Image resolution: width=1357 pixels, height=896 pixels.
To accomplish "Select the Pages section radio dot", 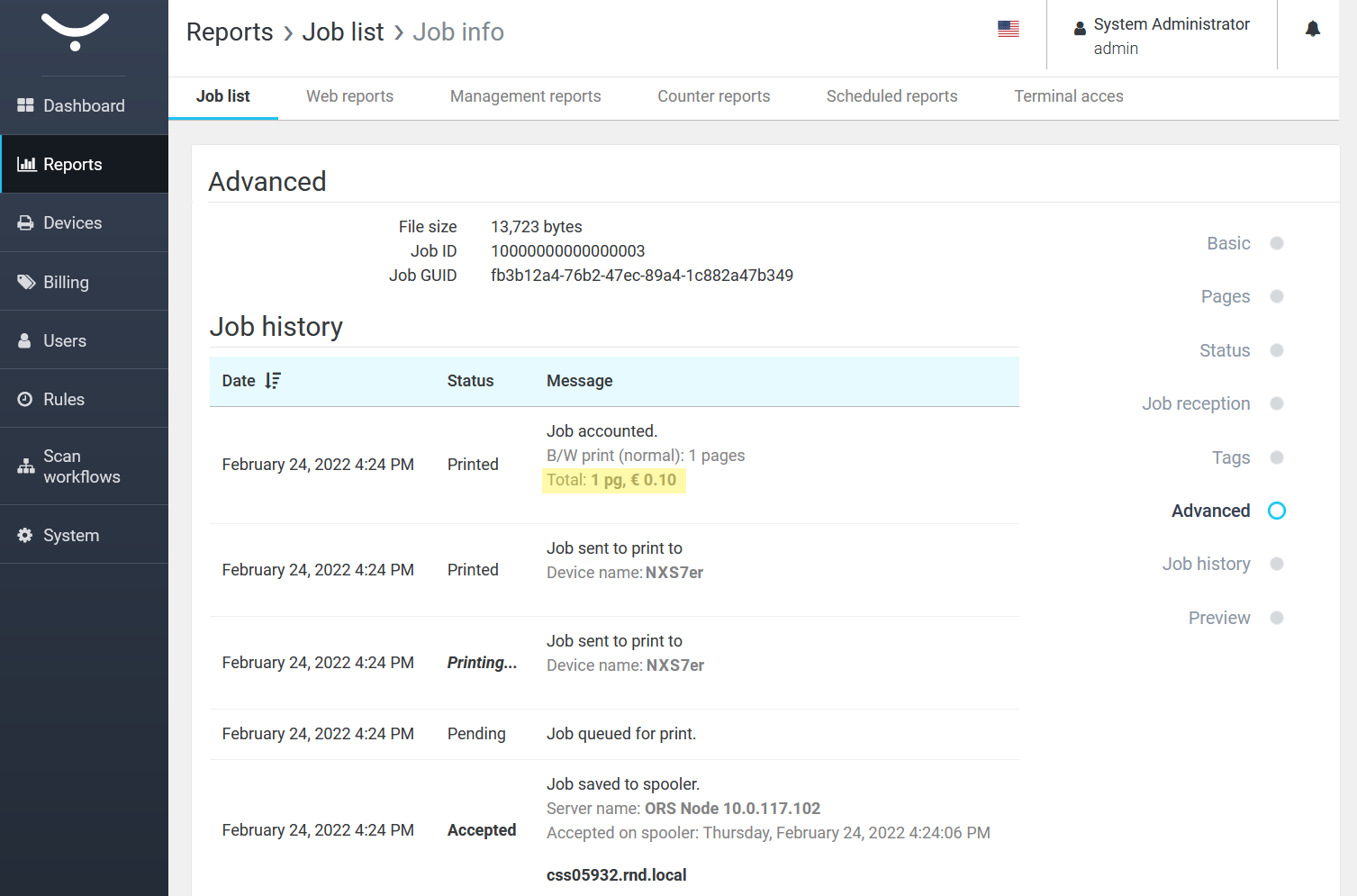I will click(1276, 297).
